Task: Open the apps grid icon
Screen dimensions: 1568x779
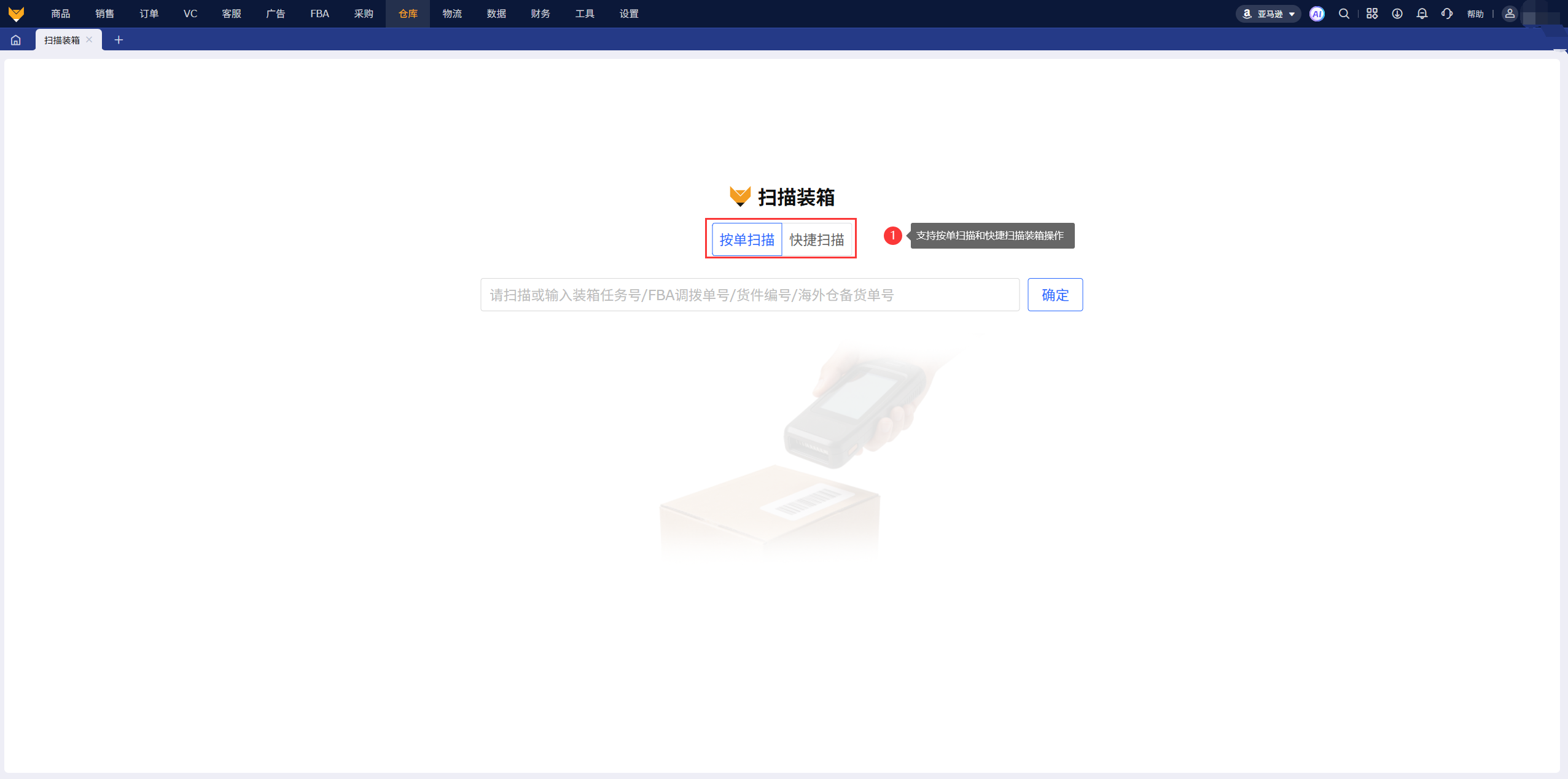Action: pos(1371,14)
